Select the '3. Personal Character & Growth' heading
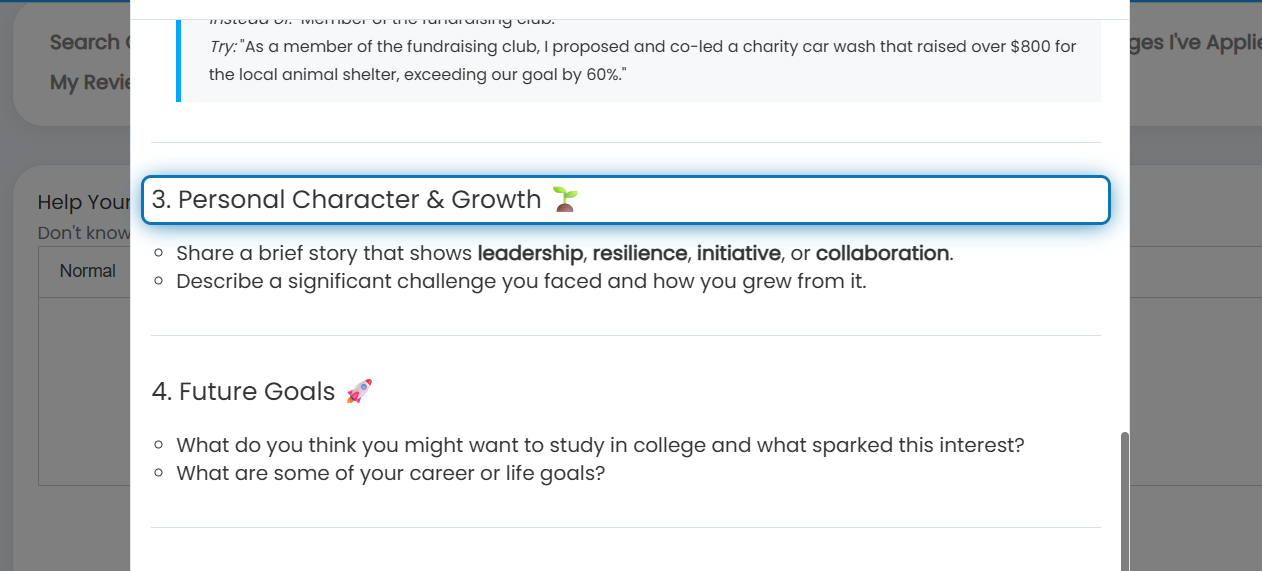 pos(626,200)
